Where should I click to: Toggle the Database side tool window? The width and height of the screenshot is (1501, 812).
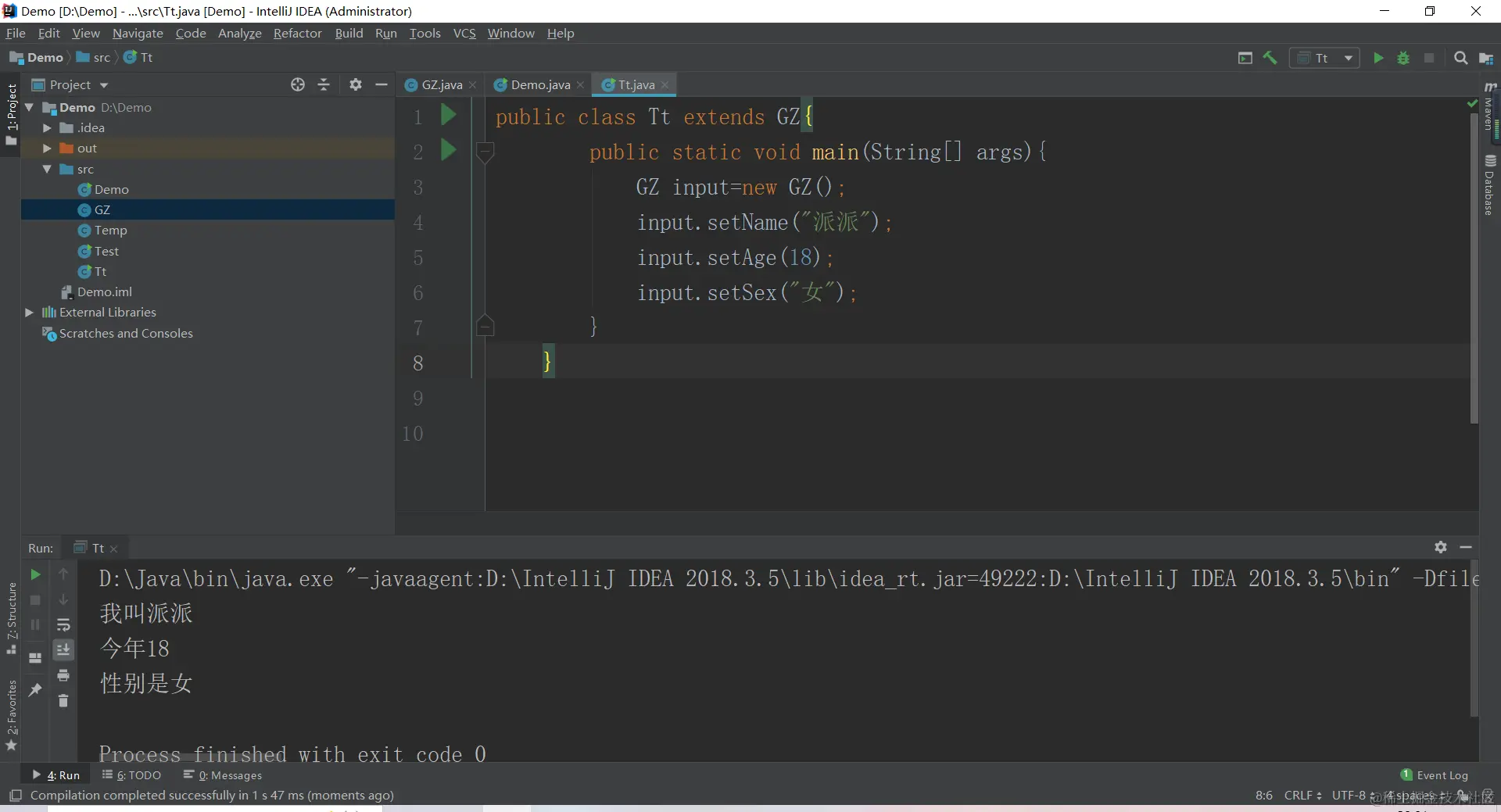click(1489, 184)
